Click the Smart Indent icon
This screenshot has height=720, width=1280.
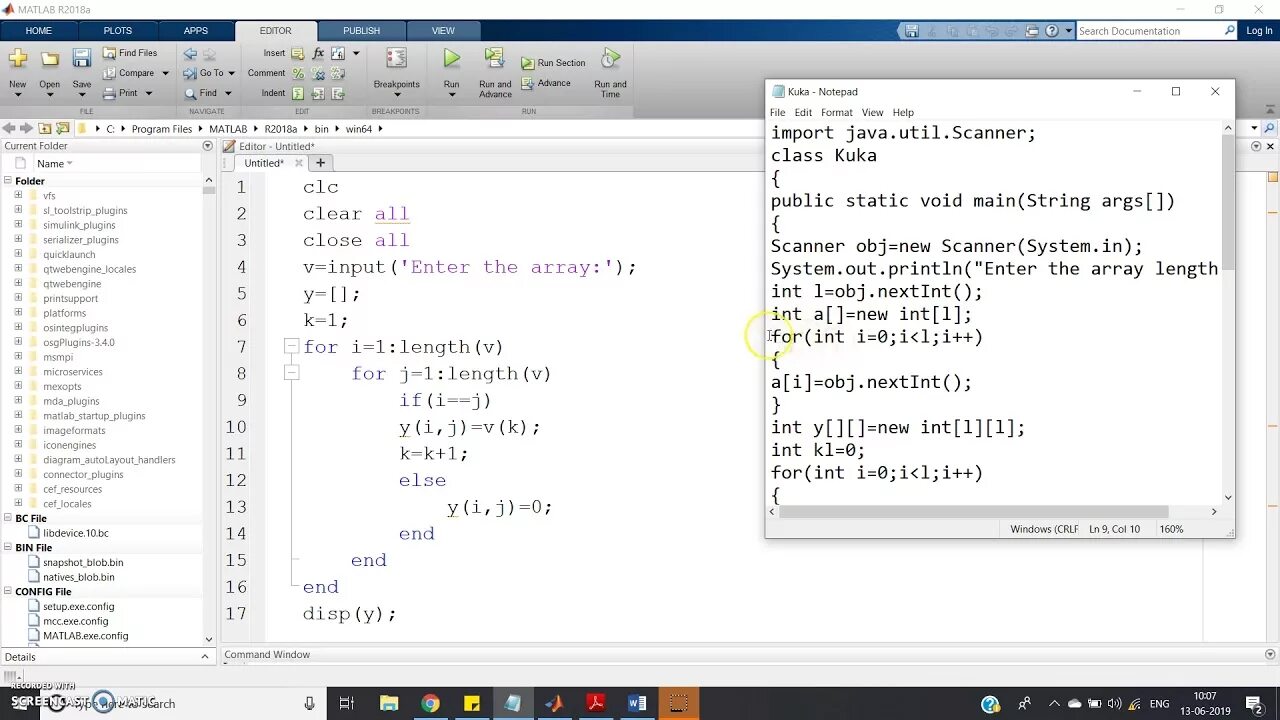point(297,93)
